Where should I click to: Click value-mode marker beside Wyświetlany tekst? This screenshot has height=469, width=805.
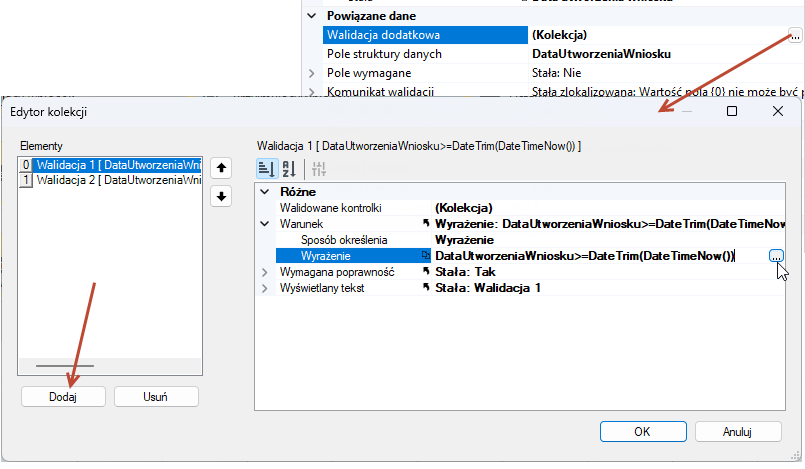[426, 287]
